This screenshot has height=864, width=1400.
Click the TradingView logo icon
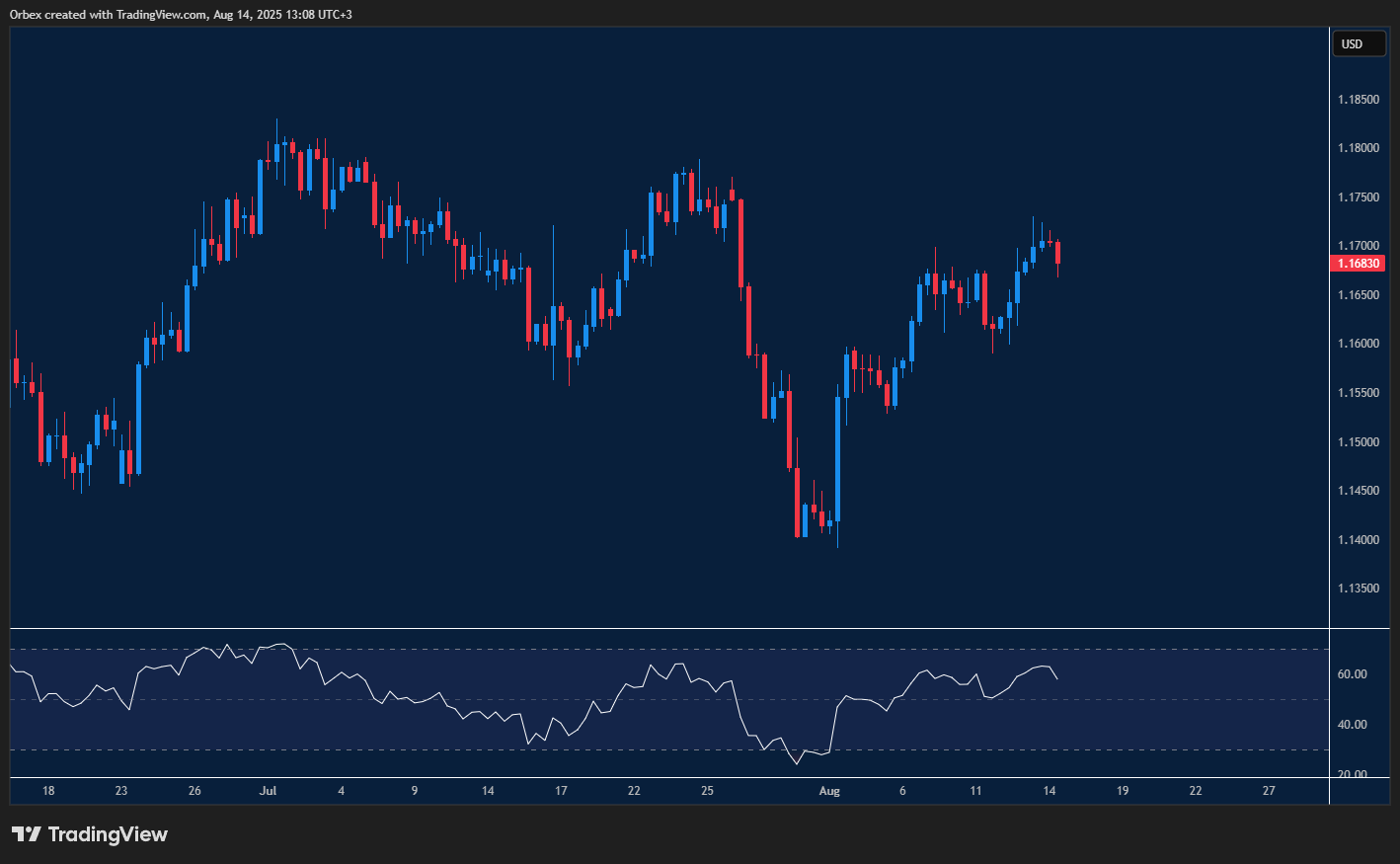pyautogui.click(x=27, y=834)
